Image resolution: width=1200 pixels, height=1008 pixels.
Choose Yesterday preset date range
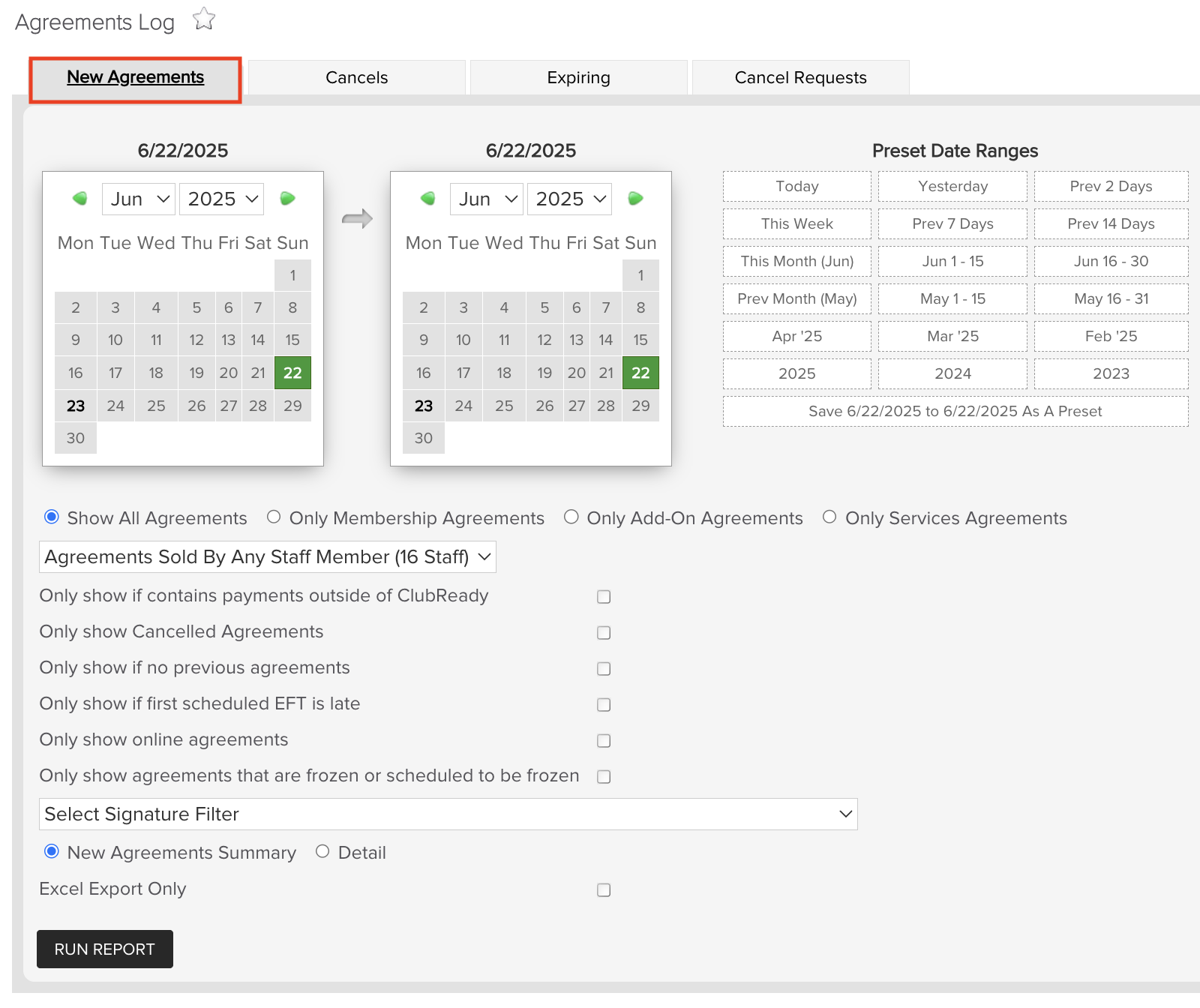point(953,187)
